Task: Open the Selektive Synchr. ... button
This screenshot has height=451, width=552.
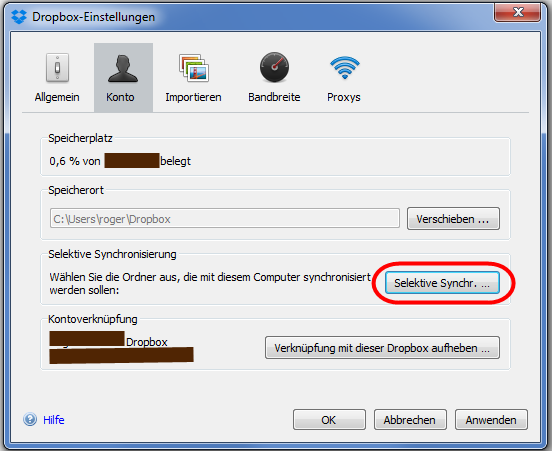Action: coord(442,283)
